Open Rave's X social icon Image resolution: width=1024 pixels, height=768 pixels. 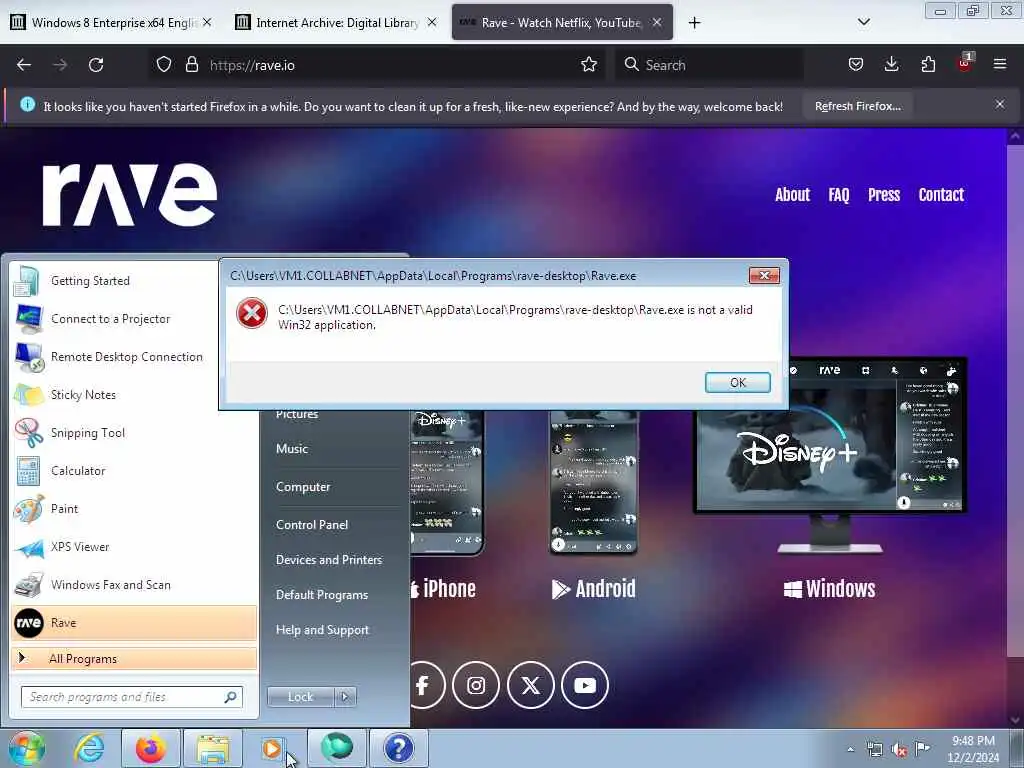pyautogui.click(x=530, y=685)
